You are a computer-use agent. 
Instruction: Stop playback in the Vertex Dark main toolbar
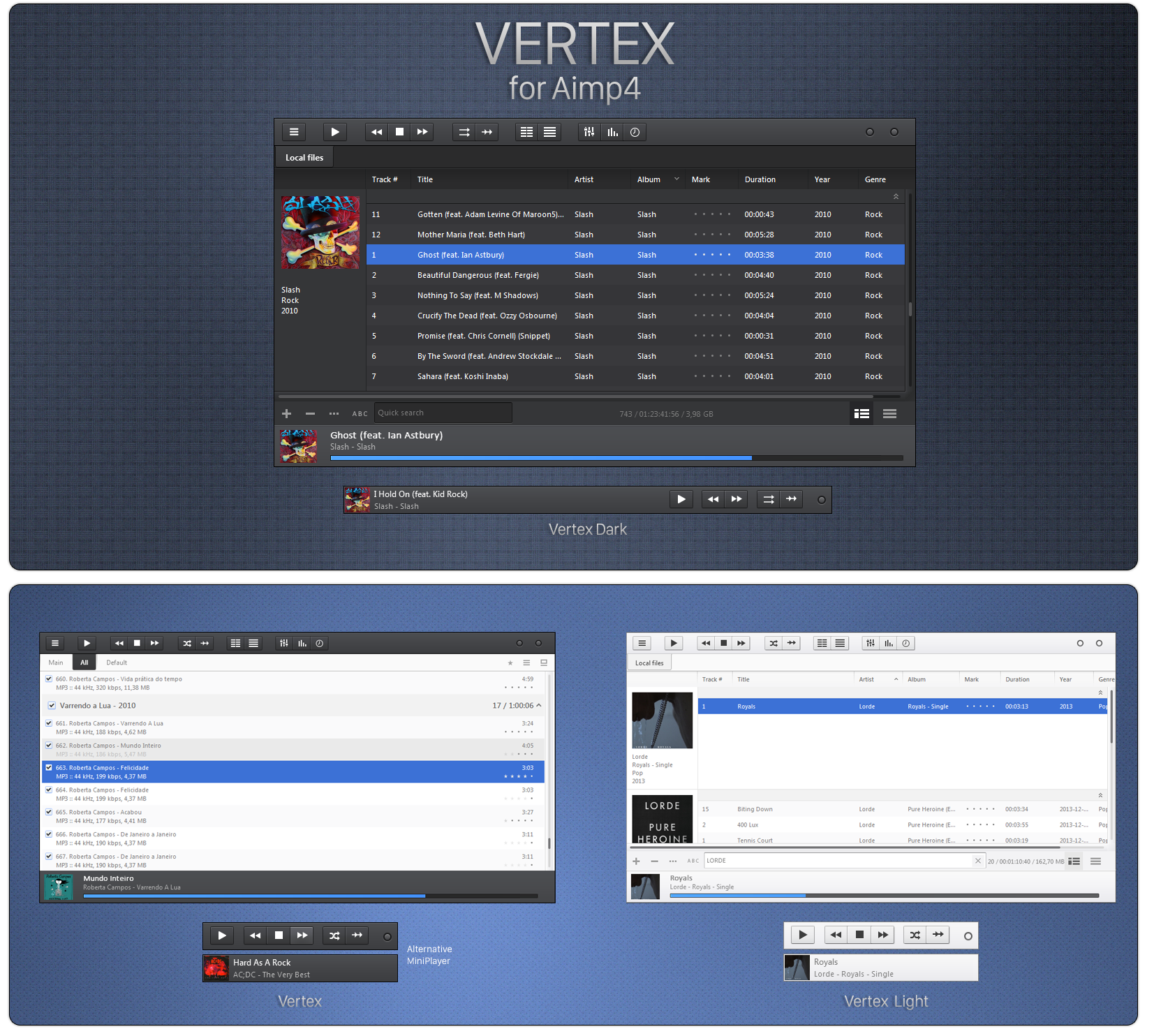[x=399, y=132]
